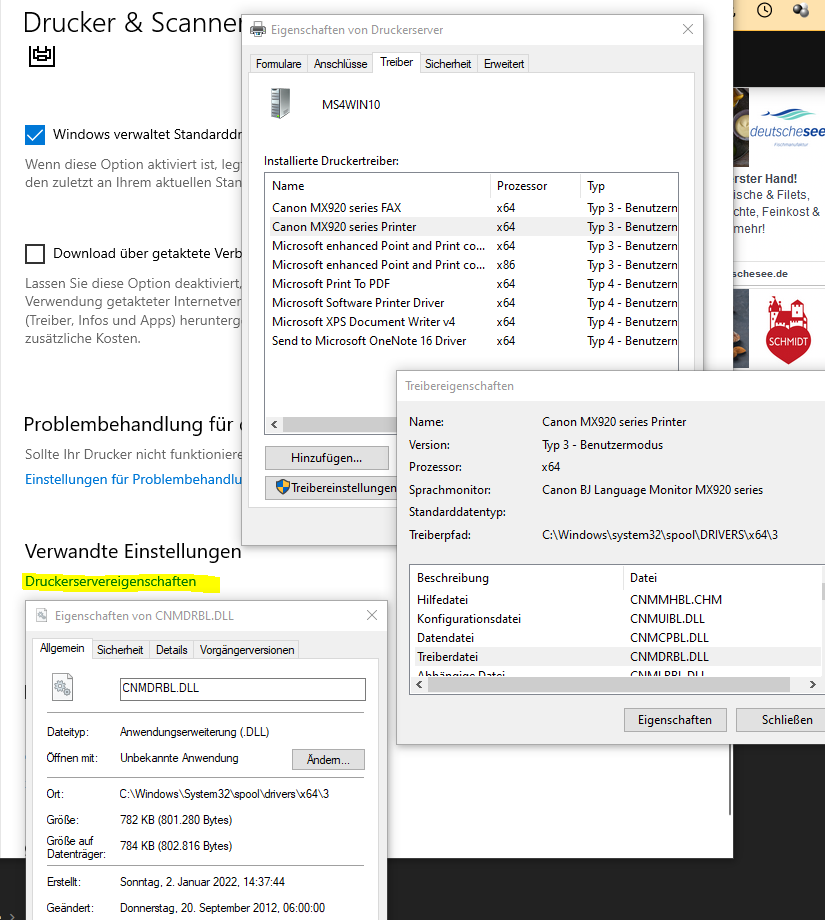Click the left scroll arrow of the driver list
Image resolution: width=825 pixels, height=920 pixels.
(274, 424)
